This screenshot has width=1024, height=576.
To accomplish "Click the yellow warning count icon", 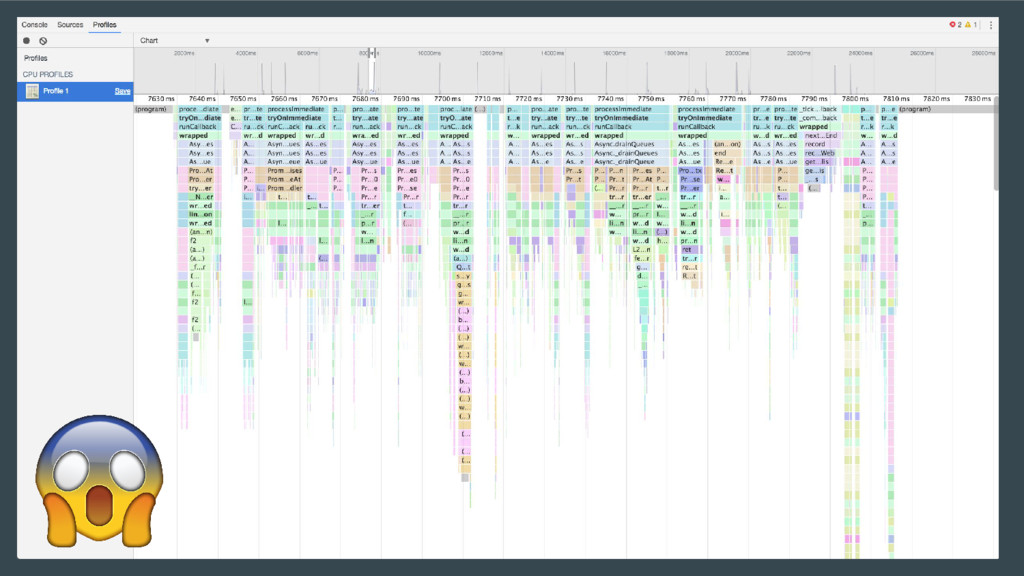I will click(969, 24).
